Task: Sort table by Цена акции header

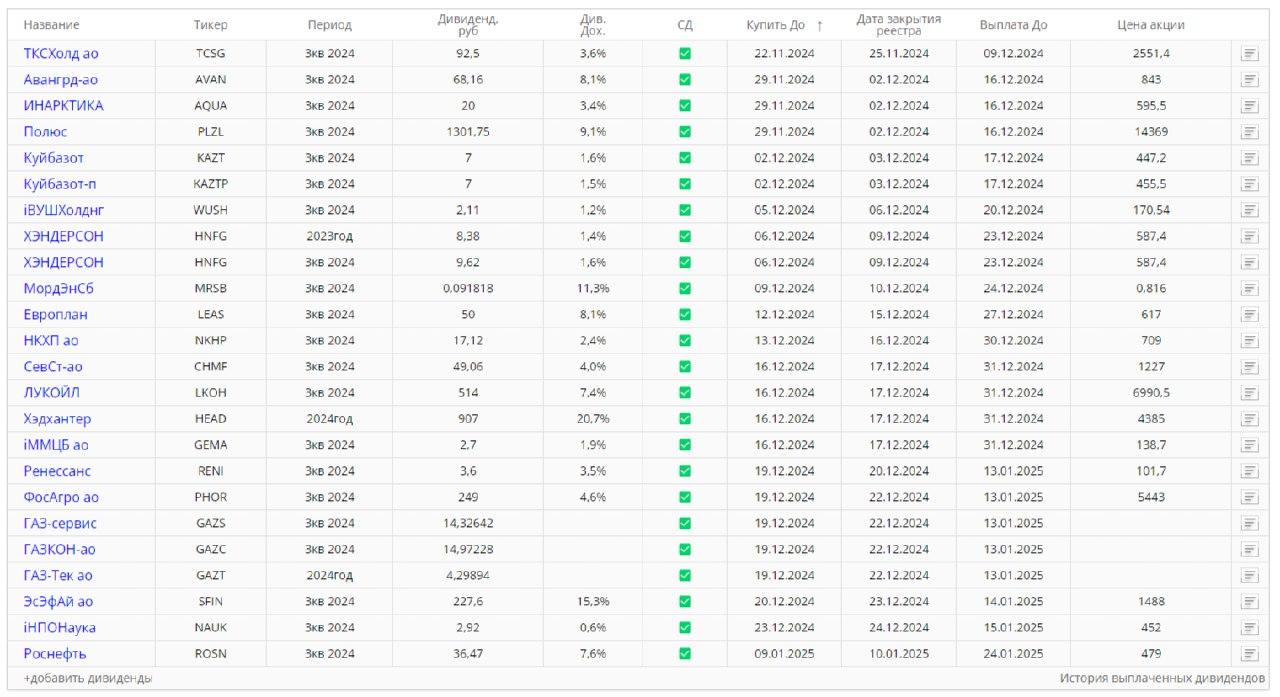Action: 1150,25
